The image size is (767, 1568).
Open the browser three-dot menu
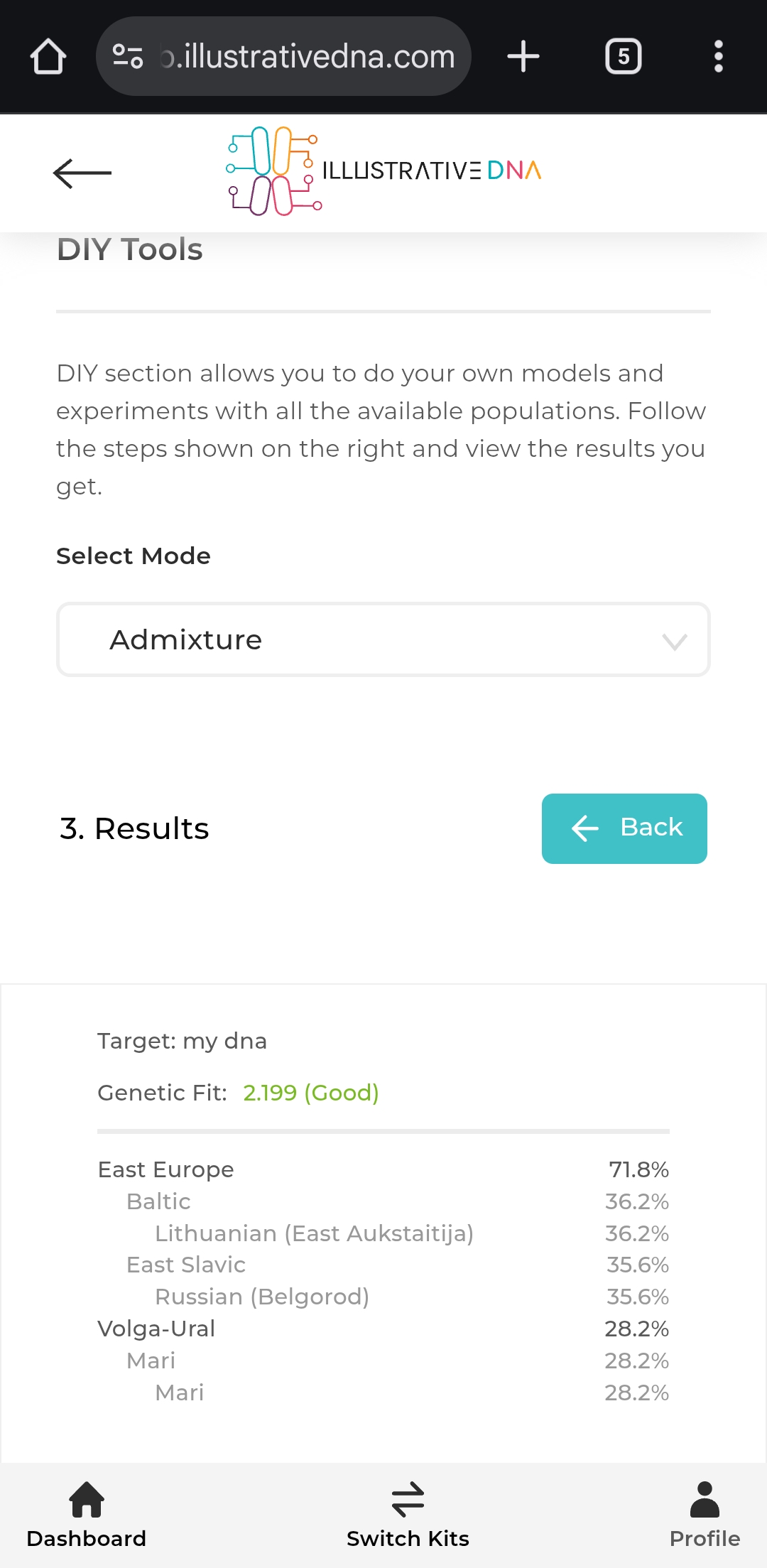pos(718,56)
